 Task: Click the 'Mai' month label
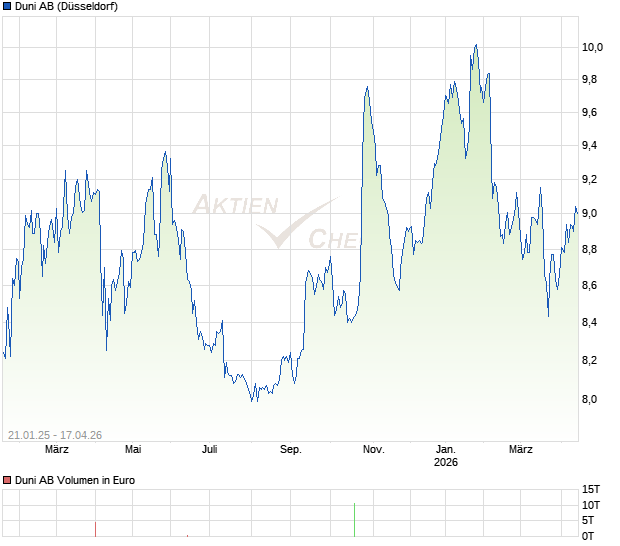click(133, 449)
